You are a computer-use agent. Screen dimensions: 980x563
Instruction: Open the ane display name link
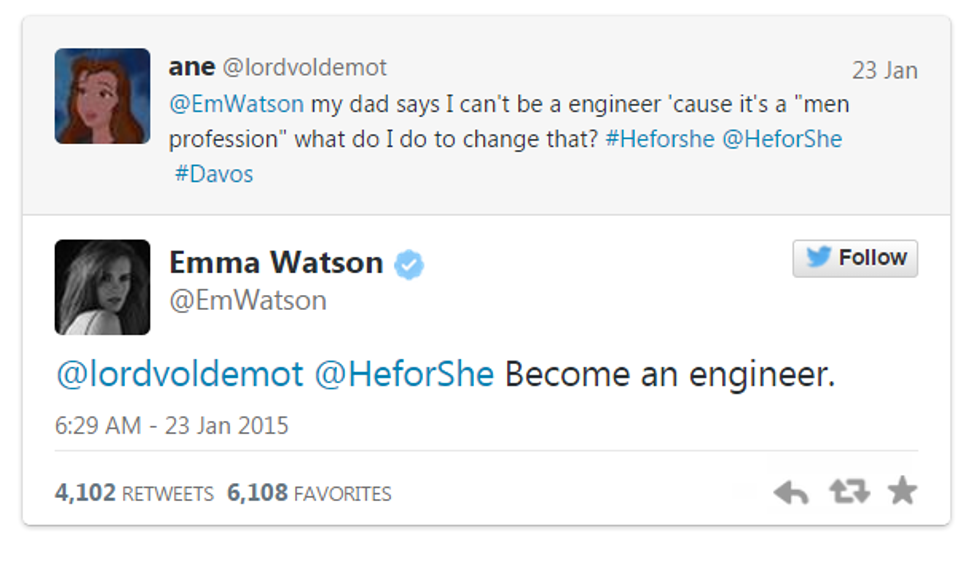(x=191, y=67)
